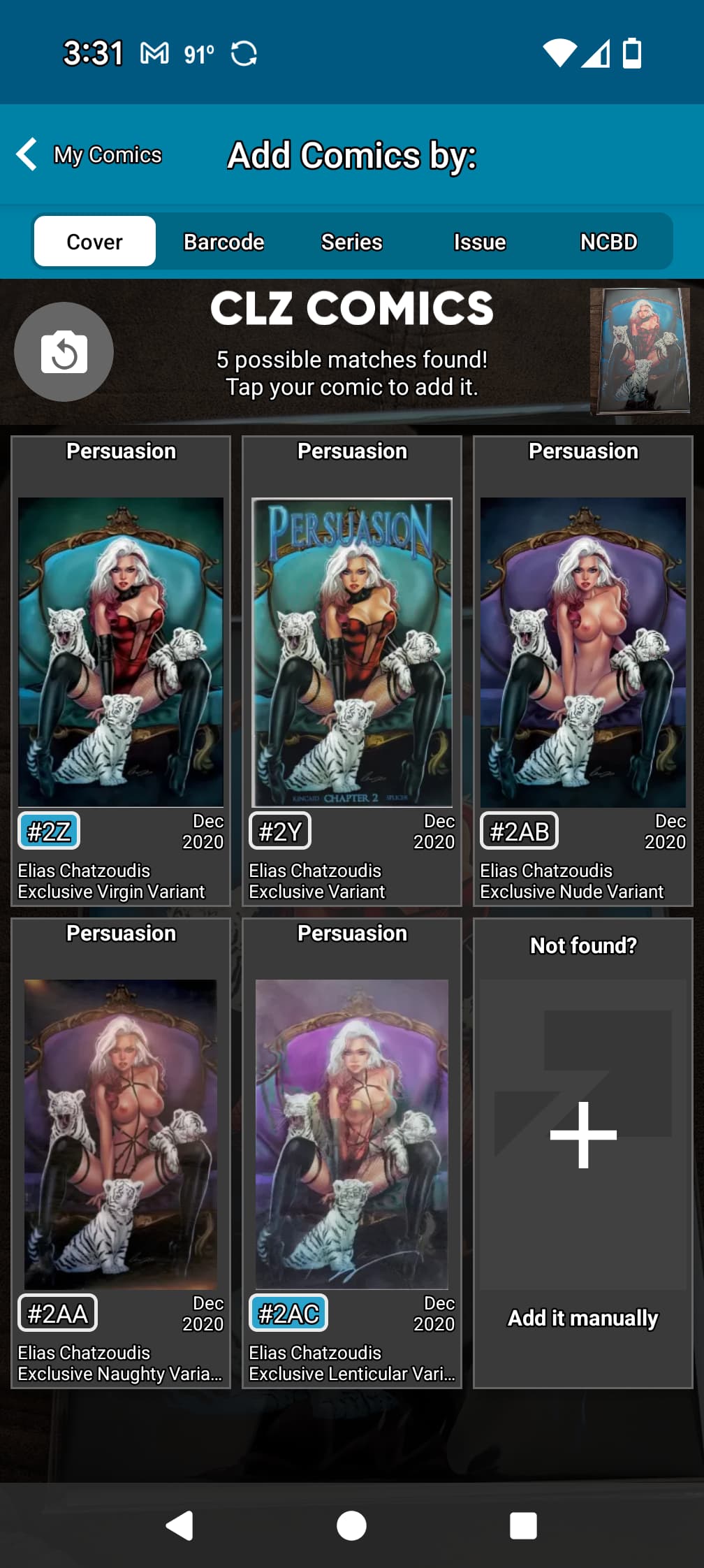This screenshot has width=704, height=1568.
Task: Go back to My Comics
Action: [x=89, y=154]
